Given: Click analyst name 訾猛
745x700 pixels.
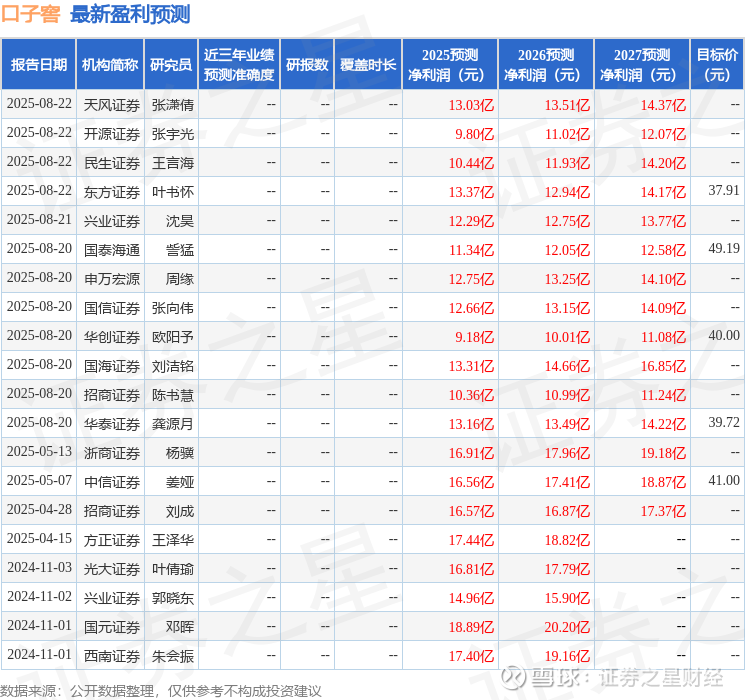Looking at the screenshot, I should pos(180,250).
